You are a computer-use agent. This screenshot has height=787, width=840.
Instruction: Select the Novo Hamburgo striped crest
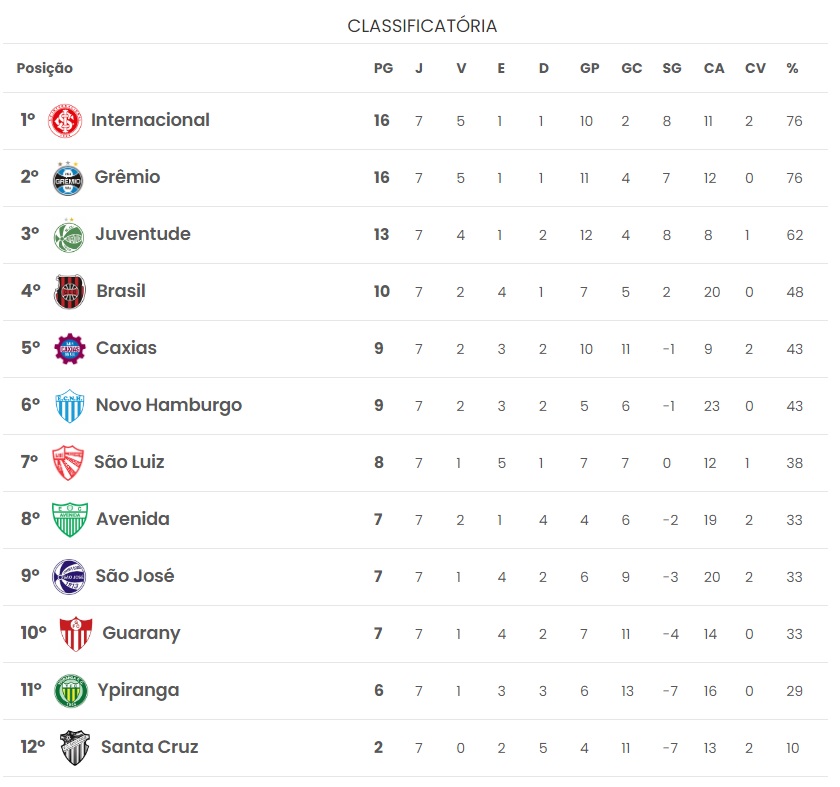[70, 406]
